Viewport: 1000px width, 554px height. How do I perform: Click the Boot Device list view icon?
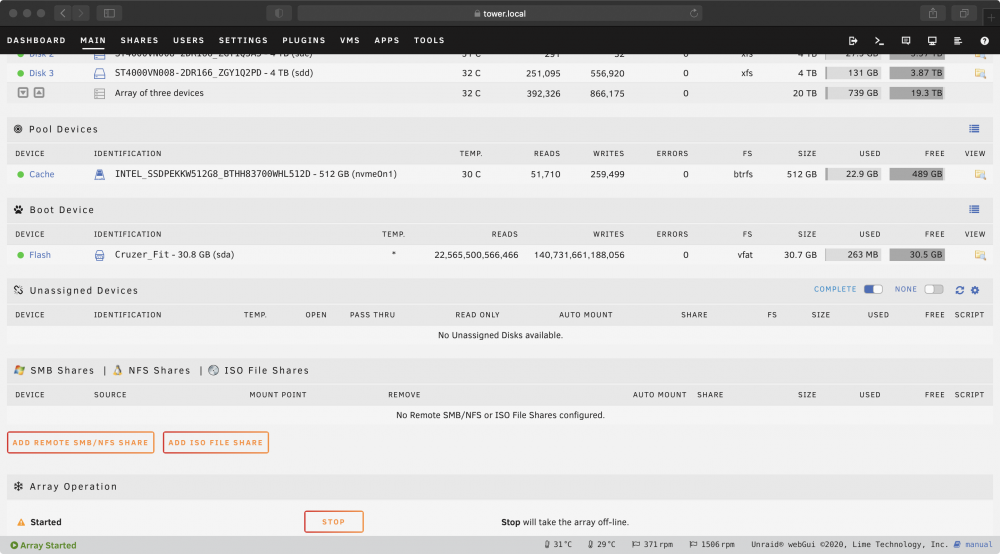974,209
